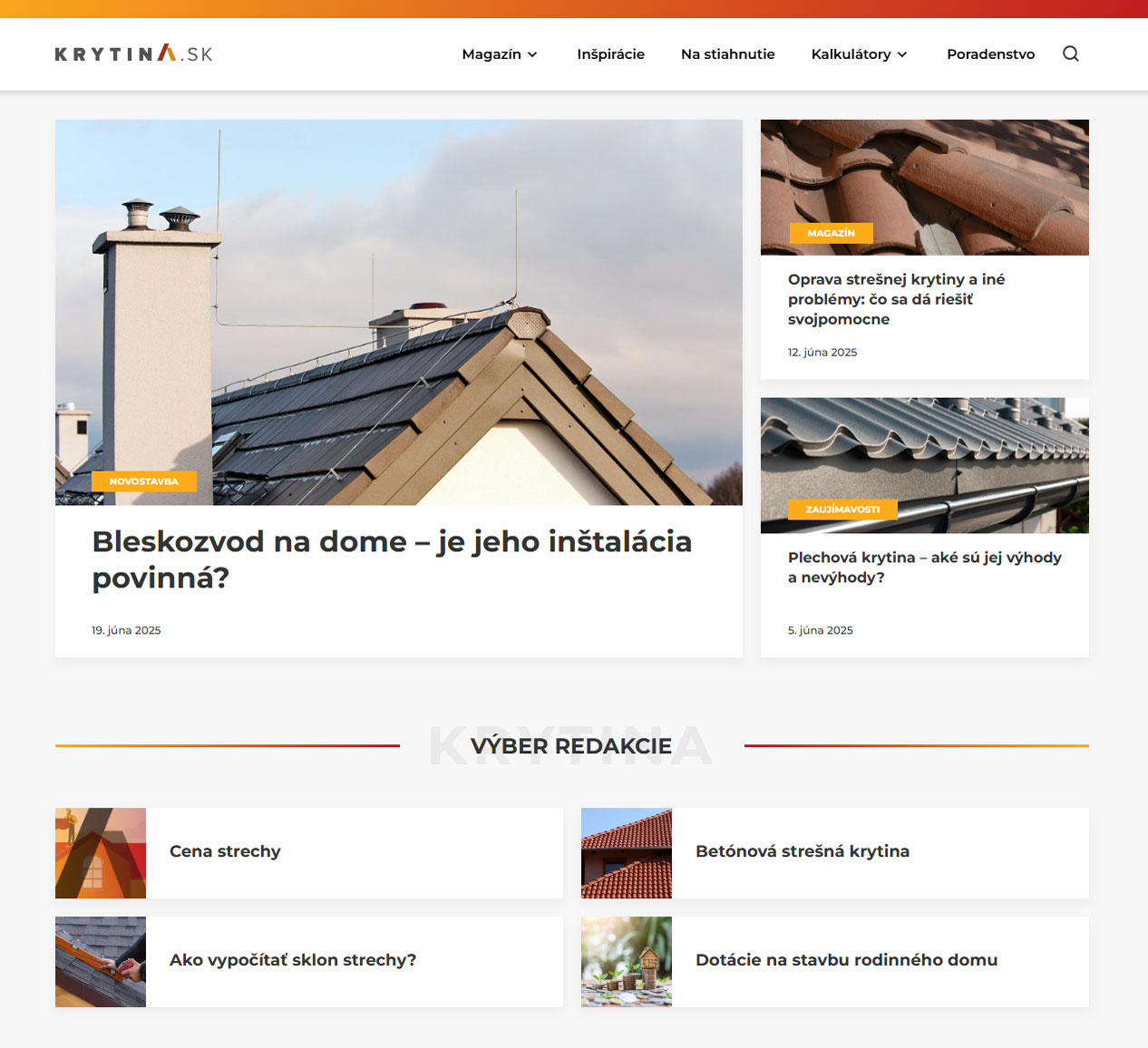Select the ZAUJÍMAVOSTI category tag
The image size is (1148, 1048).
(x=842, y=509)
